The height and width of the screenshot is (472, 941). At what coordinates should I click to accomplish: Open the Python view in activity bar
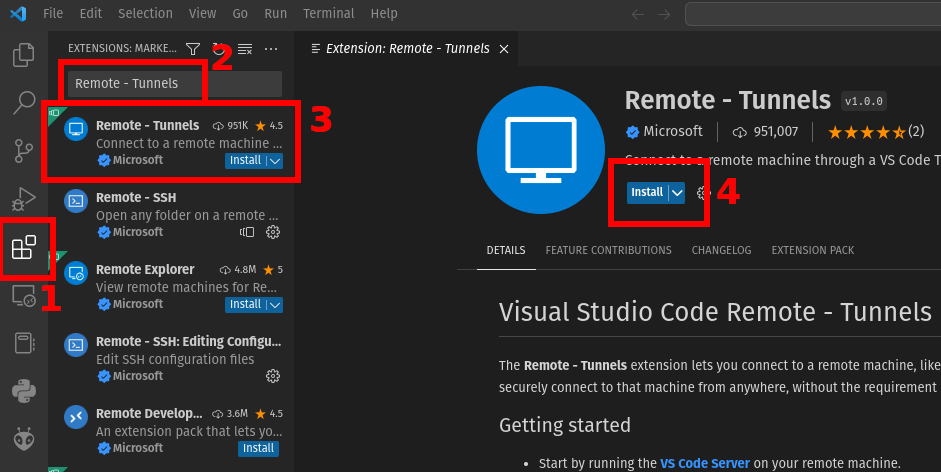23,391
